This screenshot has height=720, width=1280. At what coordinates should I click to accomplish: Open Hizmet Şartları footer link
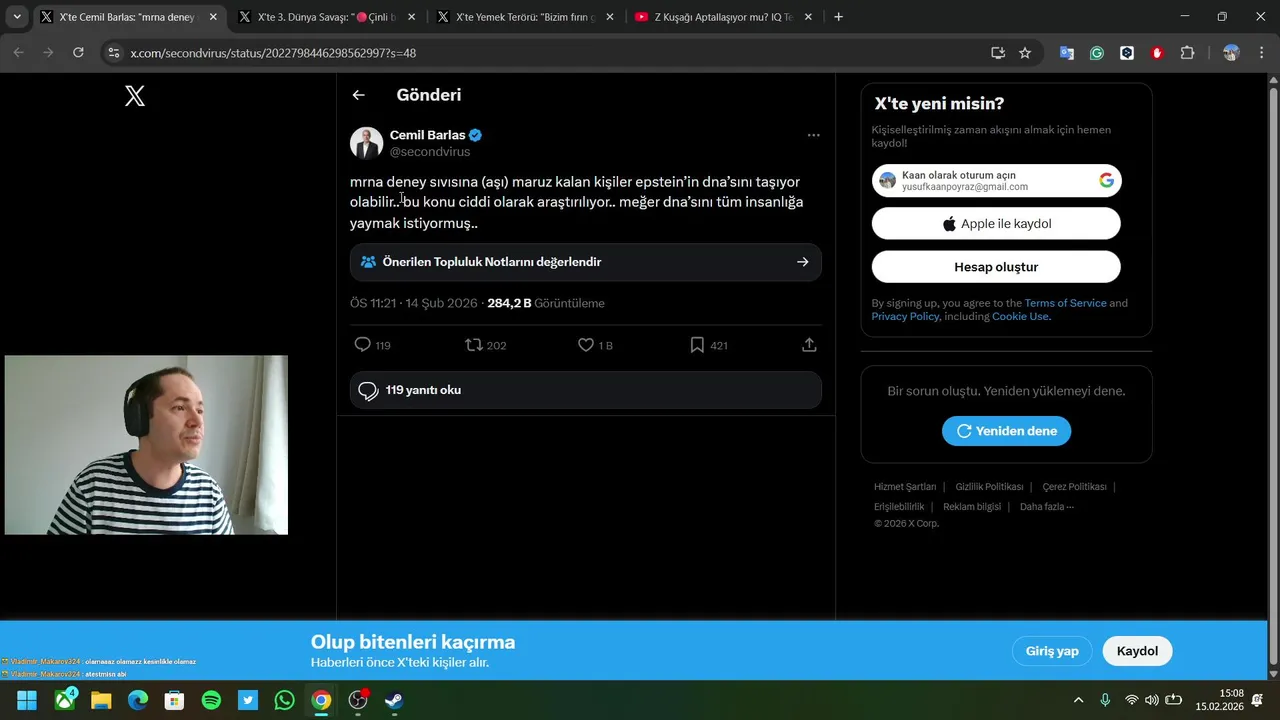coord(905,487)
